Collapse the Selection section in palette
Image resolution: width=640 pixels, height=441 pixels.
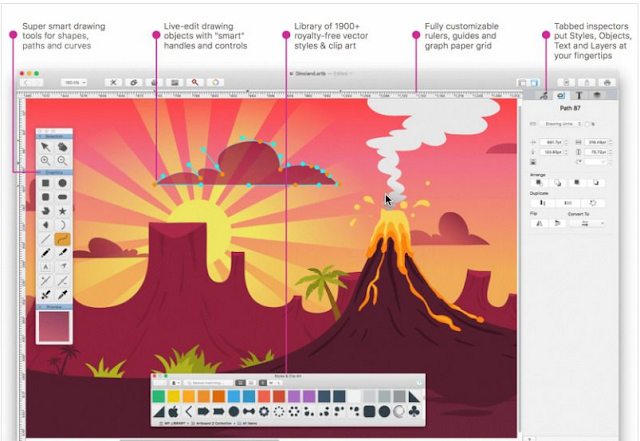coord(54,136)
